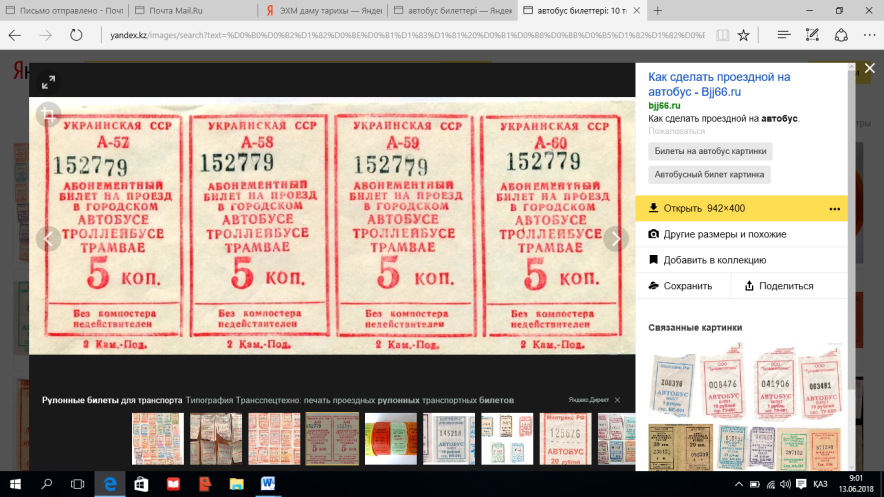Open reading view book icon
This screenshot has height=497, width=884.
(722, 35)
